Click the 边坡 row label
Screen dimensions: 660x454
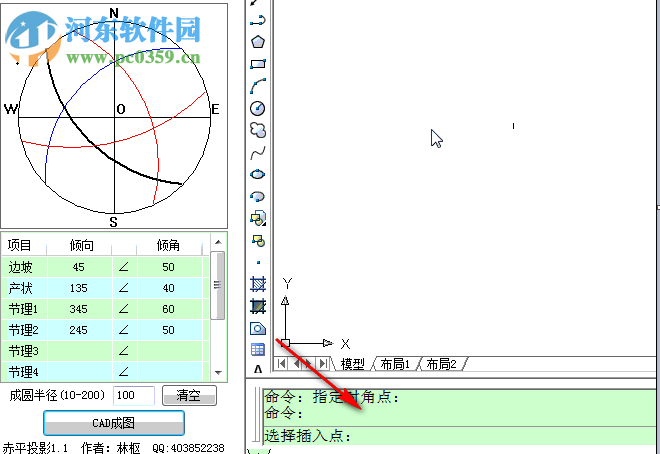[x=24, y=267]
